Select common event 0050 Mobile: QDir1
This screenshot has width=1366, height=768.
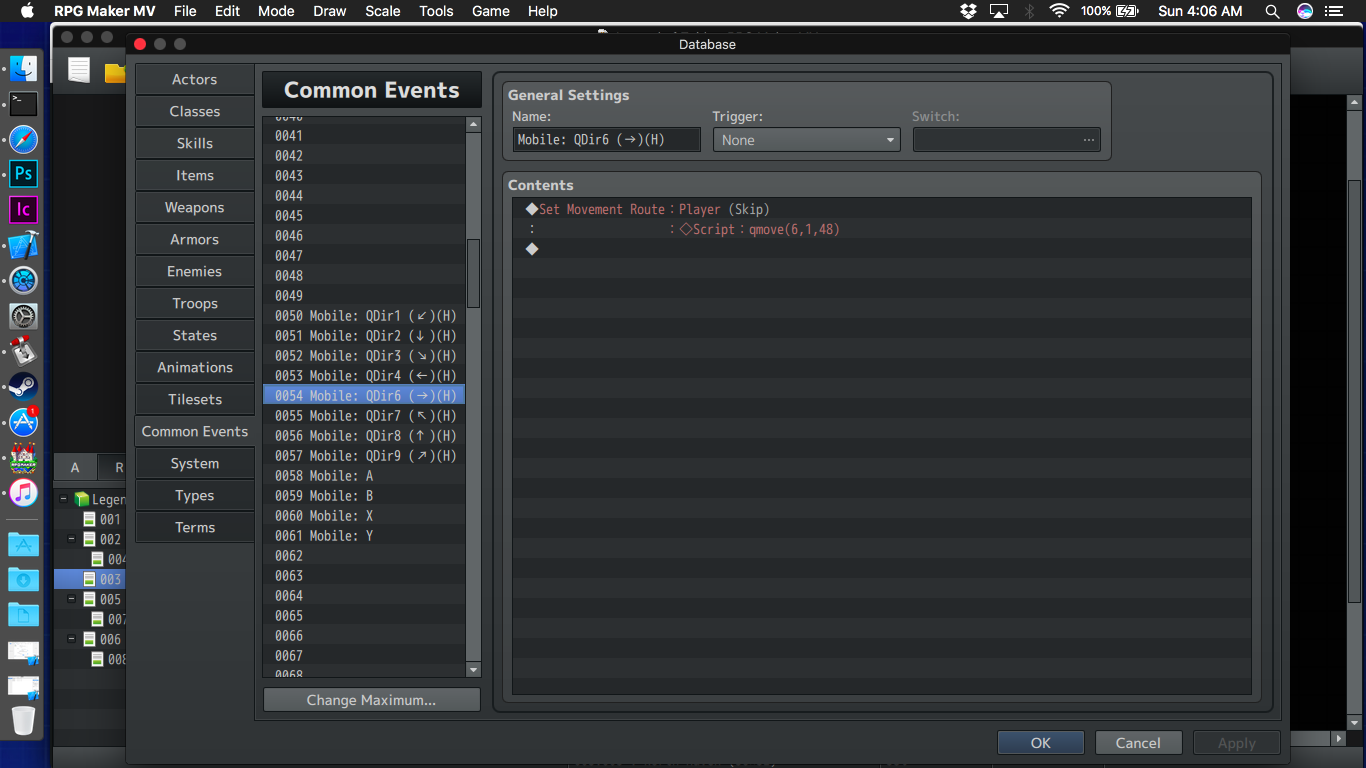[364, 316]
